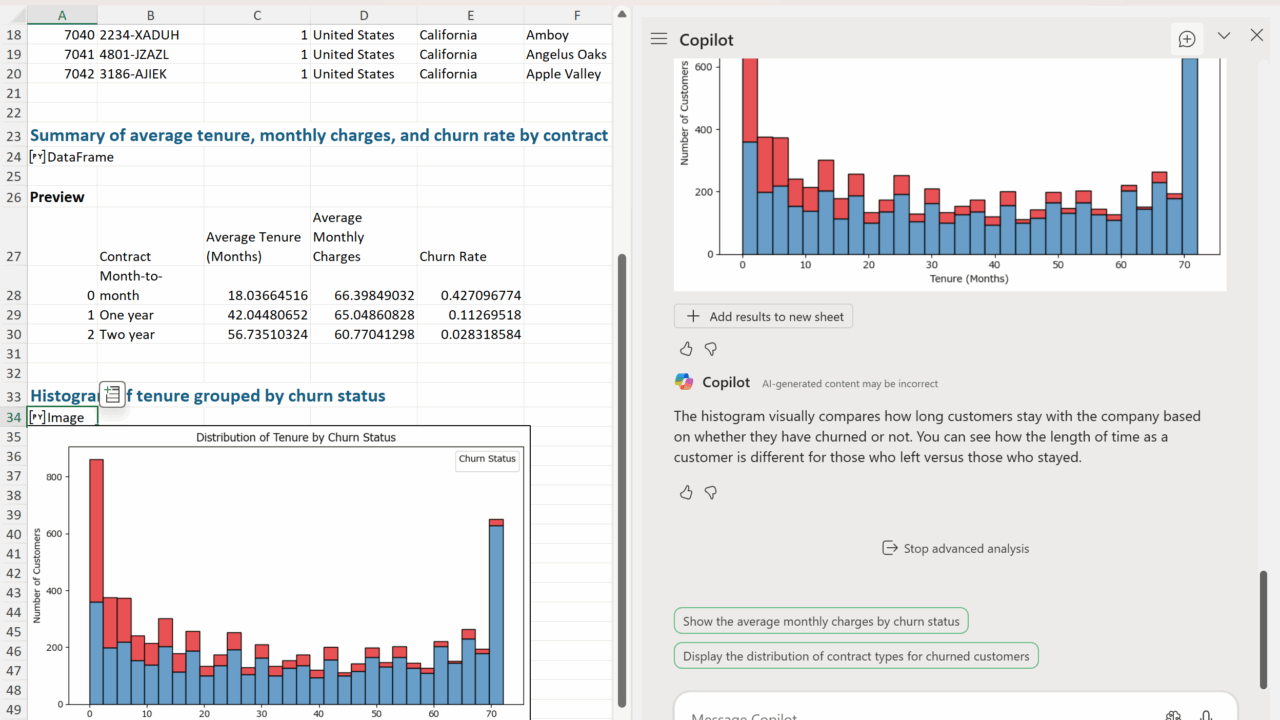The image size is (1280, 720).
Task: Close the Copilot side pane
Action: click(1257, 36)
